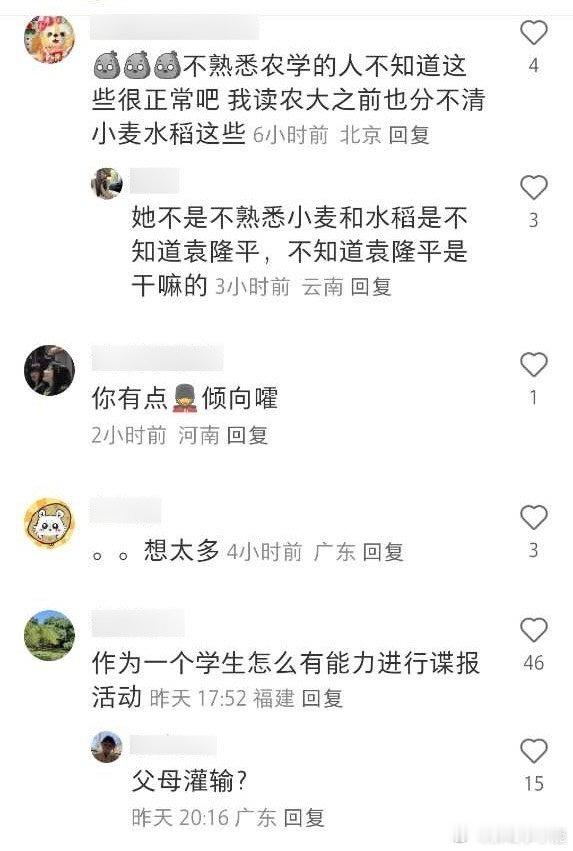Reply to the 父母灌输 comment
Viewport: 573px width, 851px height.
point(304,817)
